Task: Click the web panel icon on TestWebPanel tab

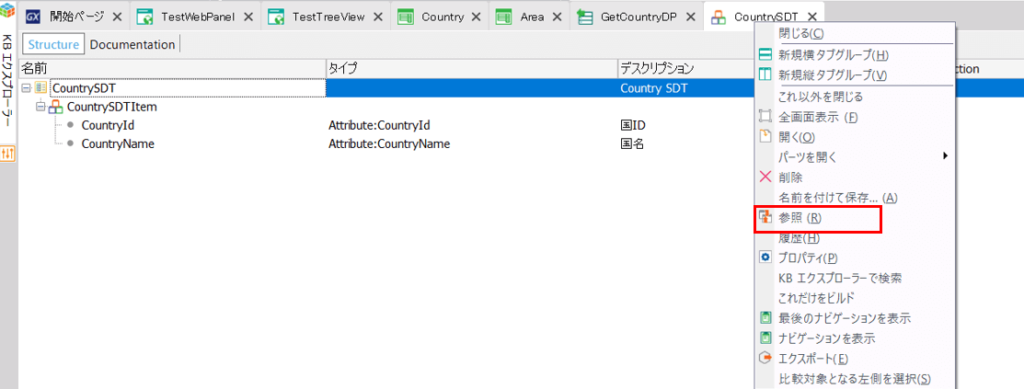Action: [x=146, y=17]
